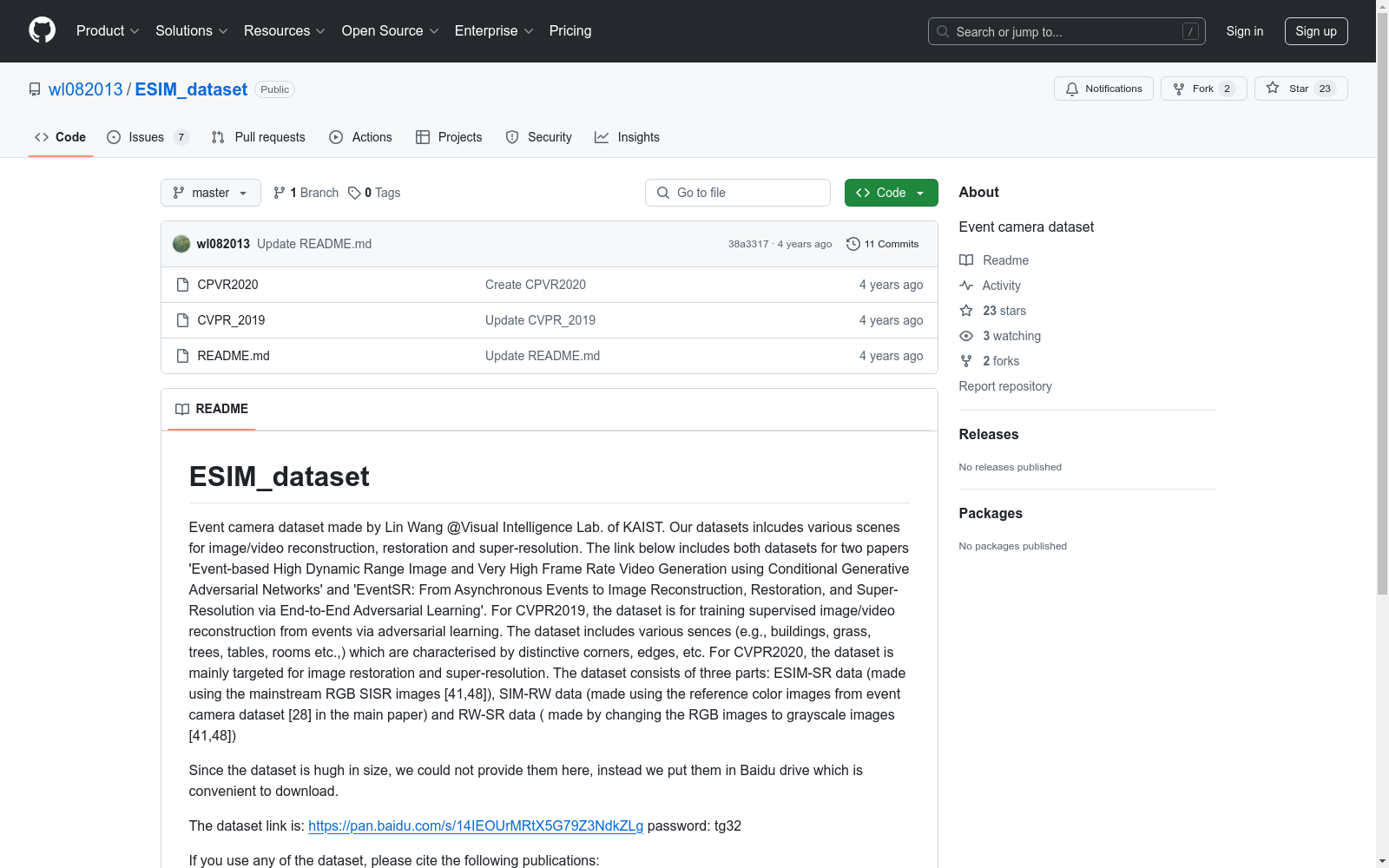
Task: Click the eye icon beside 3 watching
Action: point(966,336)
